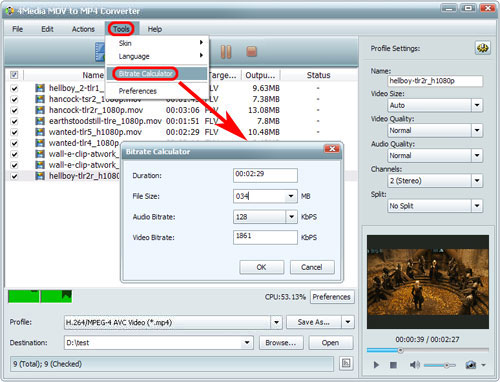Open the Audio Bitrate dropdown
This screenshot has width=500, height=382.
click(291, 217)
